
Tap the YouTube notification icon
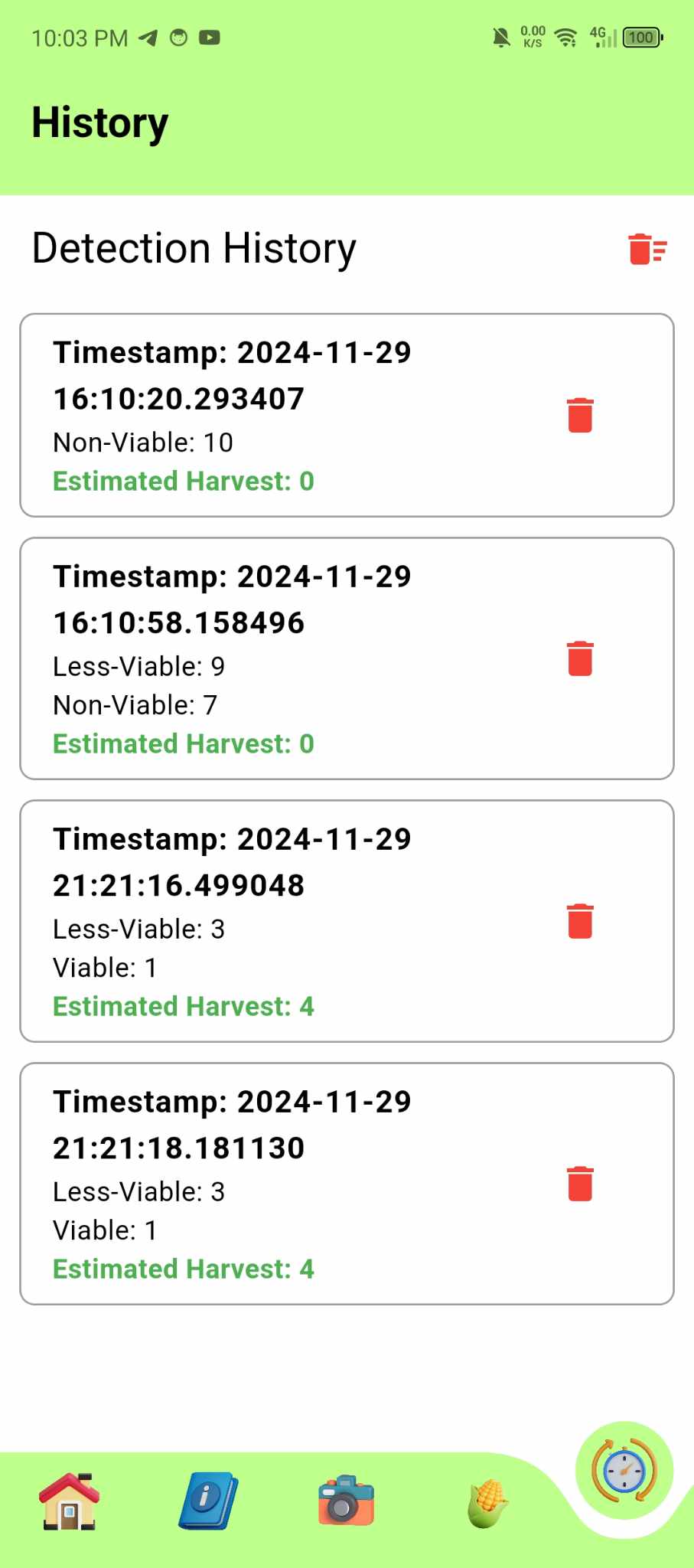[x=209, y=38]
